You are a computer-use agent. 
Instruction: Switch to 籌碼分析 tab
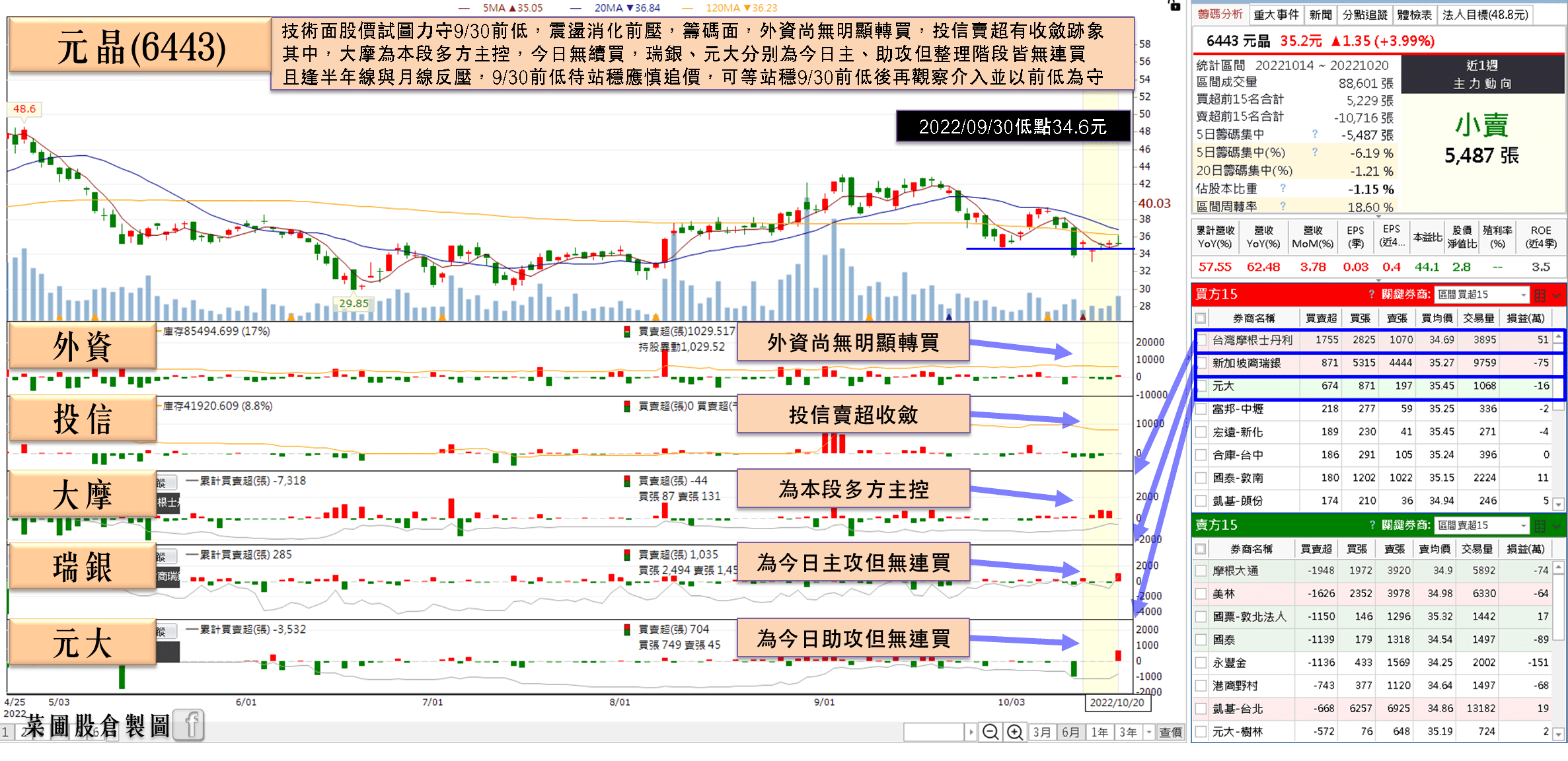[1220, 15]
